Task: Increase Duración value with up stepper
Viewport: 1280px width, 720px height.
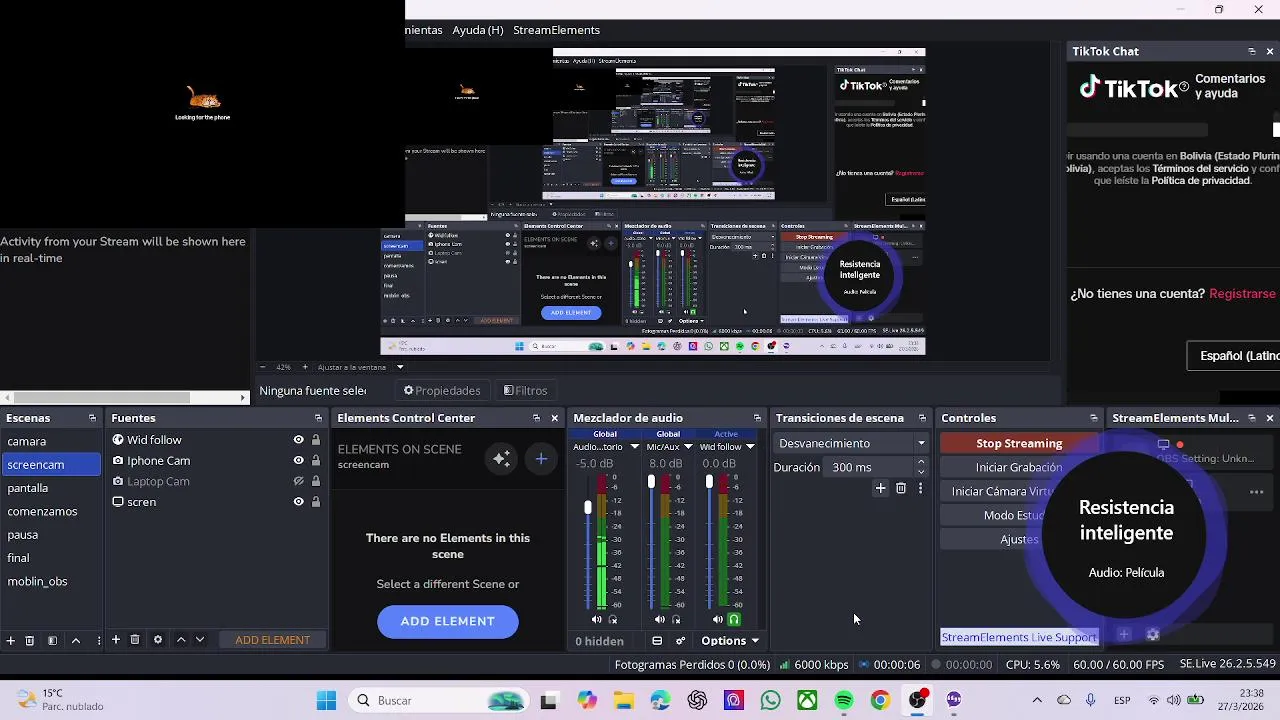Action: 921,462
